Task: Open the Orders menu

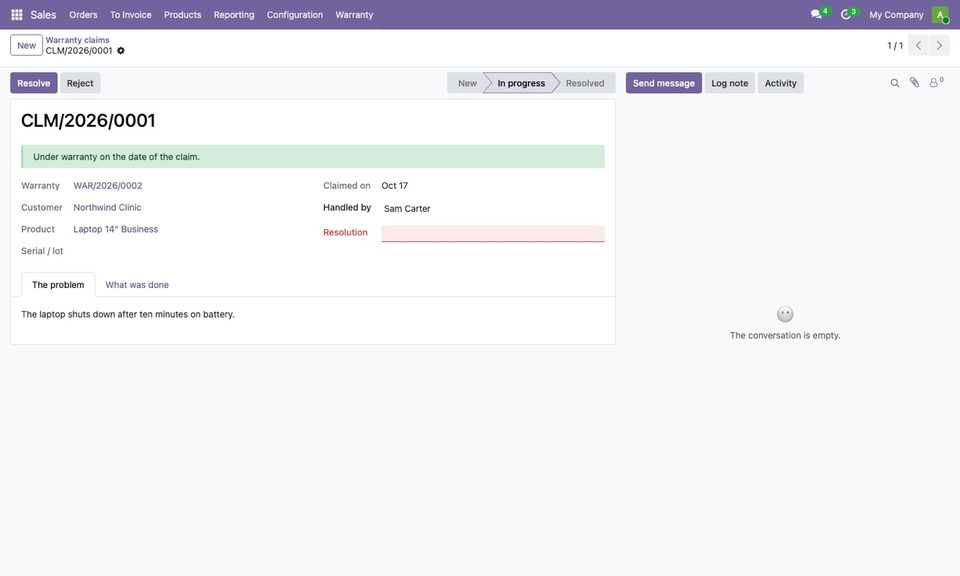Action: pyautogui.click(x=83, y=15)
